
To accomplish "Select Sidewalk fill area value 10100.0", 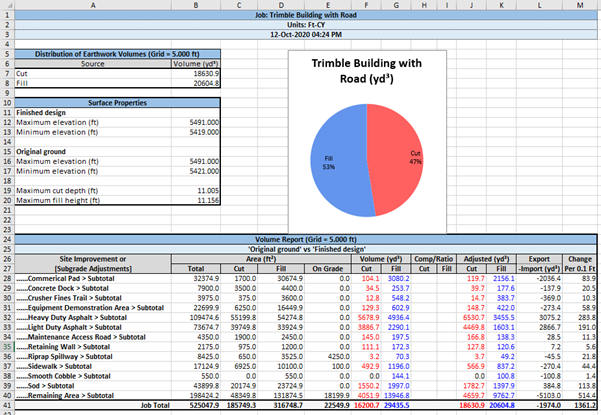I will 281,366.
